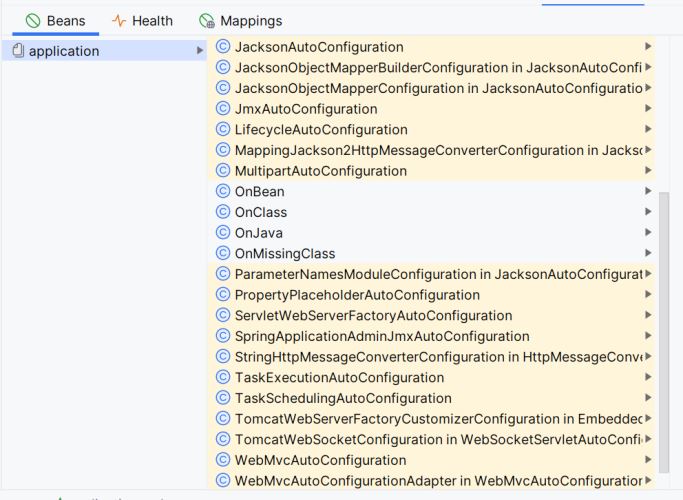This screenshot has width=683, height=500.
Task: Expand the WebMvcAutoConfiguration row arrow
Action: [x=648, y=459]
